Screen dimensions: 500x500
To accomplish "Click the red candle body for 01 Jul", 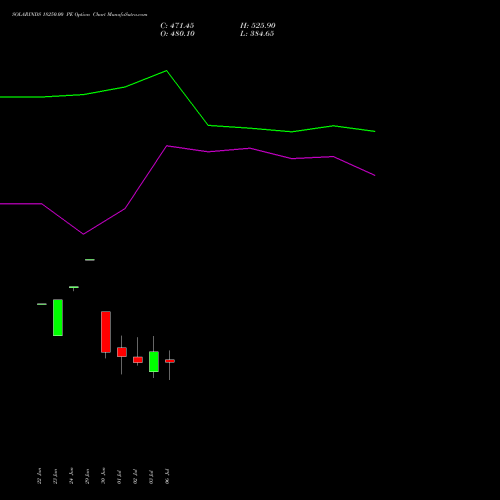I will coord(122,352).
